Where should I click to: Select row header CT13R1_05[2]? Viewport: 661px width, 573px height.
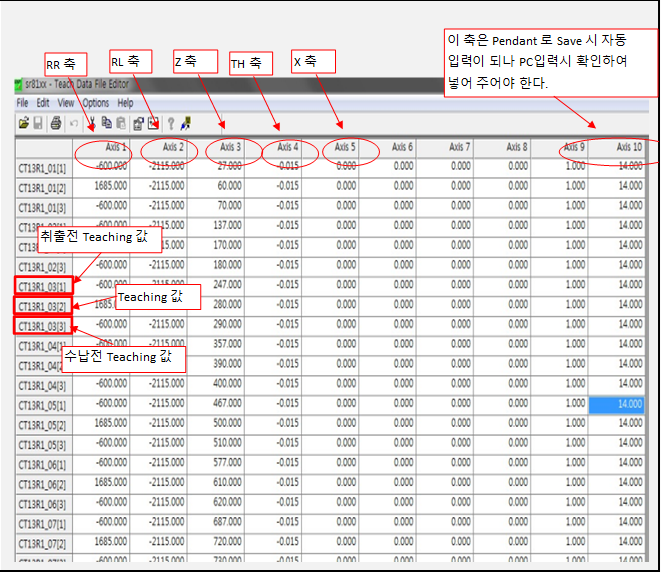[44, 425]
